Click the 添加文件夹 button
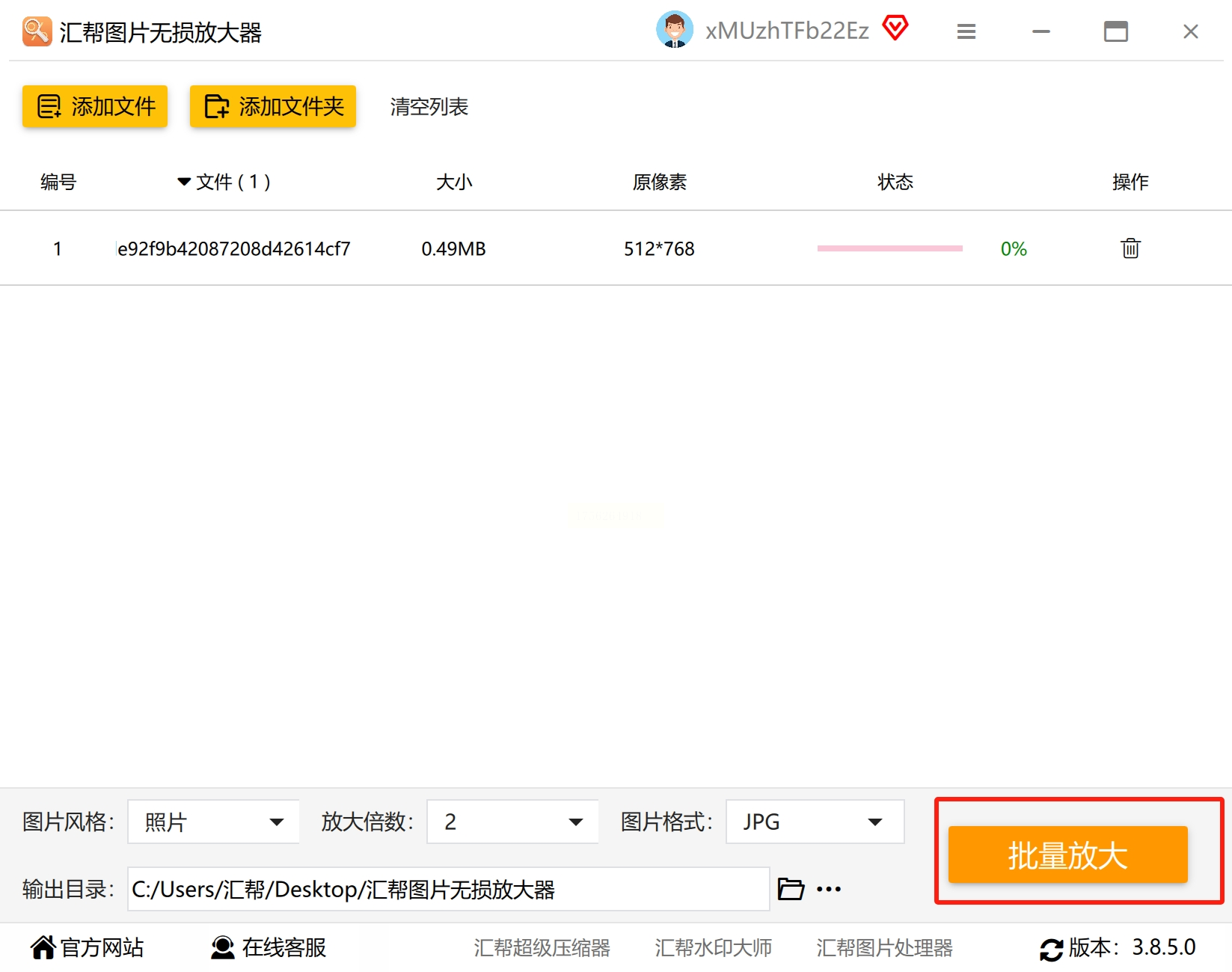1232x972 pixels. click(273, 106)
